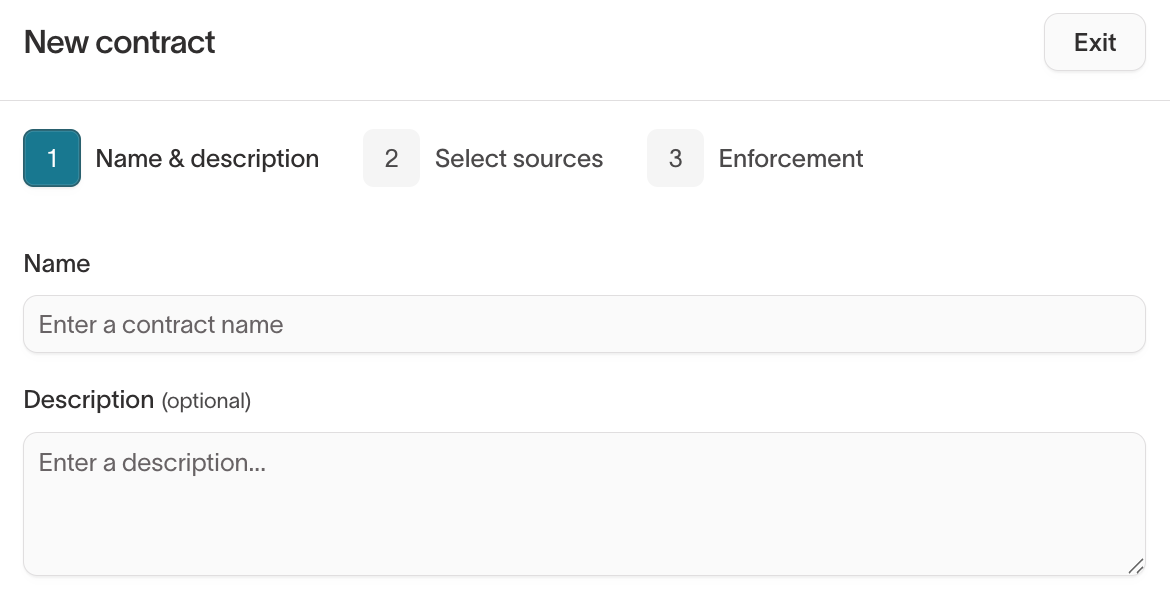Click the step 2 number badge
Viewport: 1170px width, 592px height.
(x=391, y=158)
